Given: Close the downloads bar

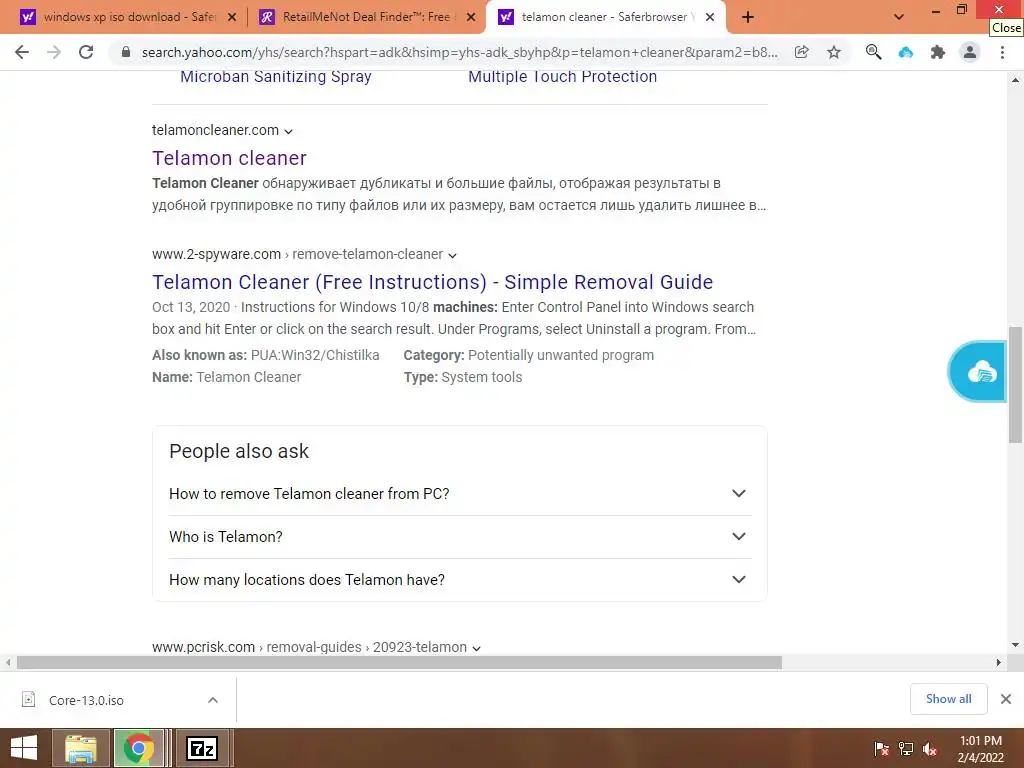Looking at the screenshot, I should coord(1006,699).
